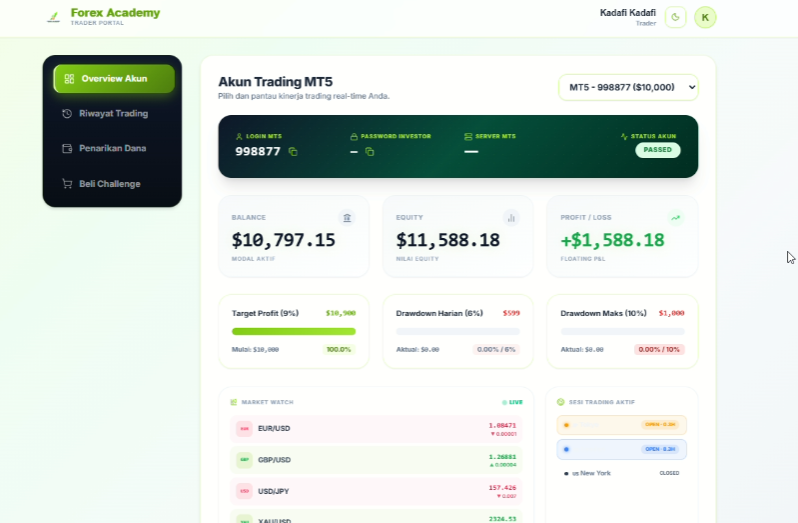Click the Akun Trading MT5 heading
Viewport: 798px width, 523px height.
(x=275, y=82)
